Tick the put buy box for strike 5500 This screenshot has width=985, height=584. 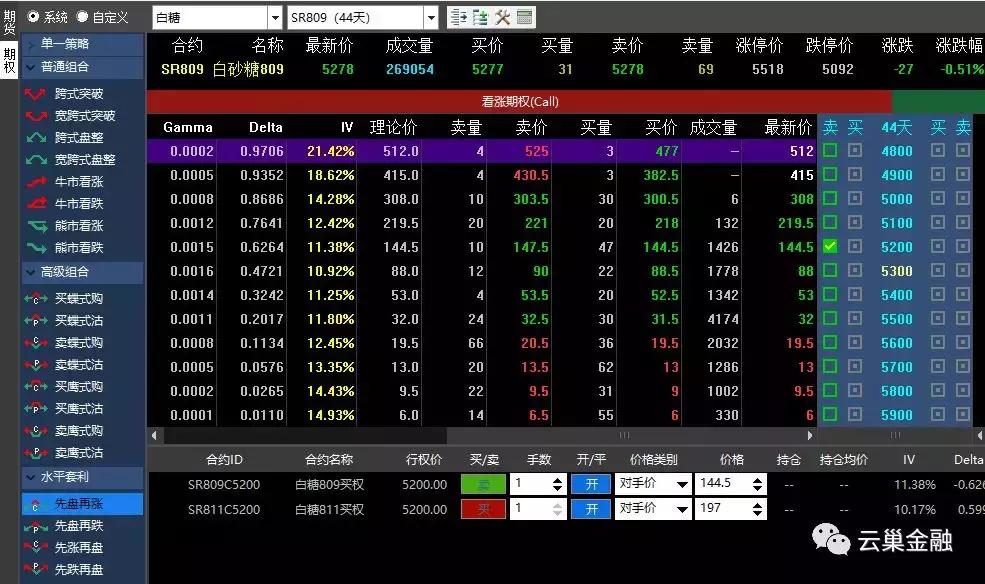[x=938, y=318]
